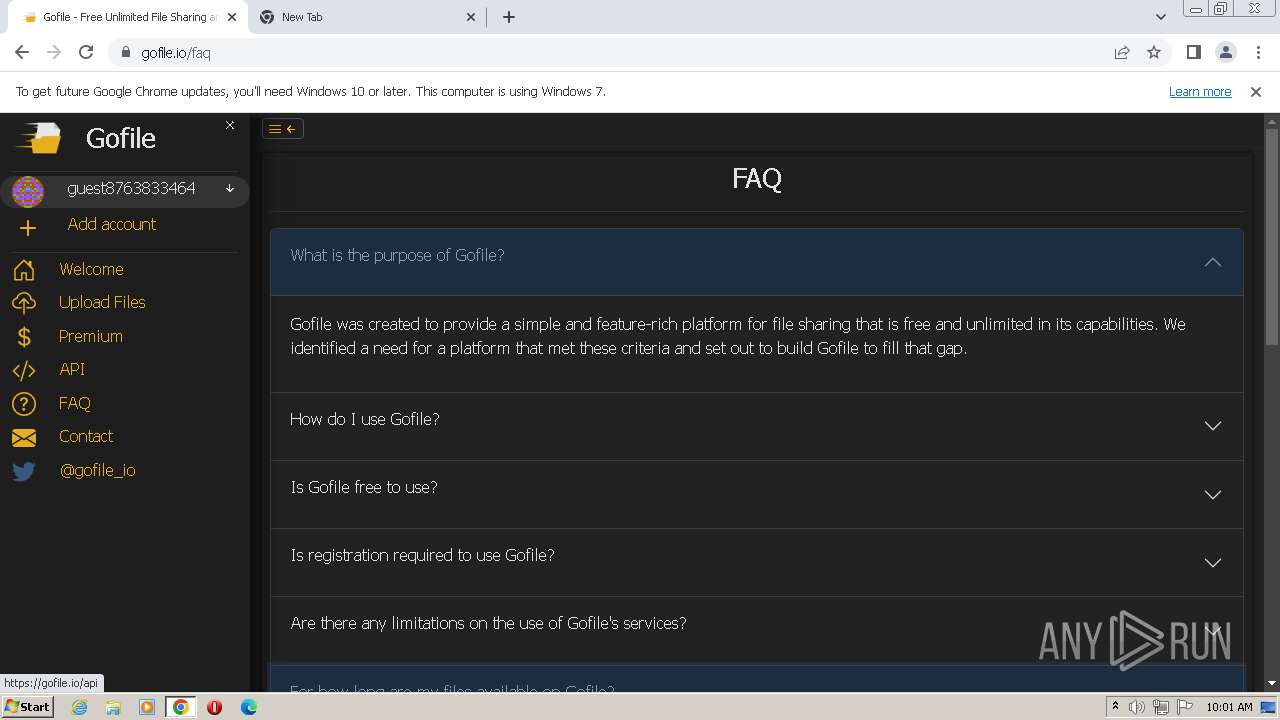Screen dimensions: 1280x720
Task: Open the Windows Start menu
Action: click(27, 707)
